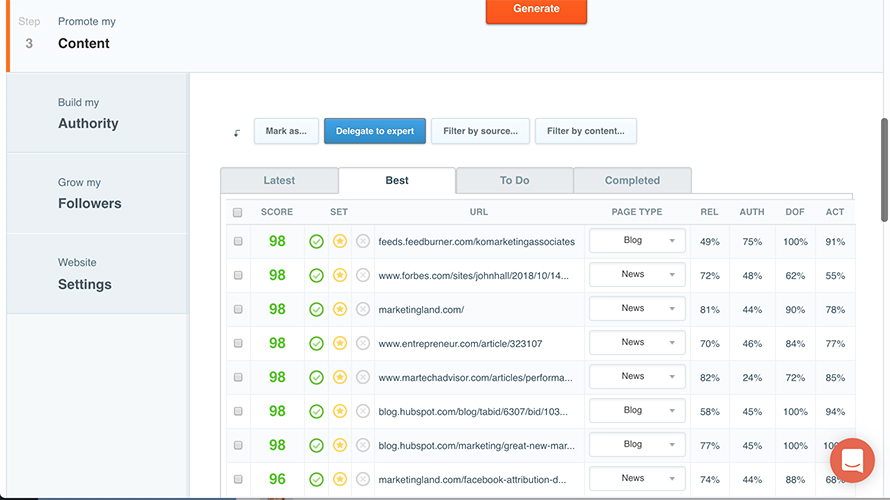The height and width of the screenshot is (500, 890).
Task: Click yellow star icon for forbes.com row
Action: (x=339, y=276)
